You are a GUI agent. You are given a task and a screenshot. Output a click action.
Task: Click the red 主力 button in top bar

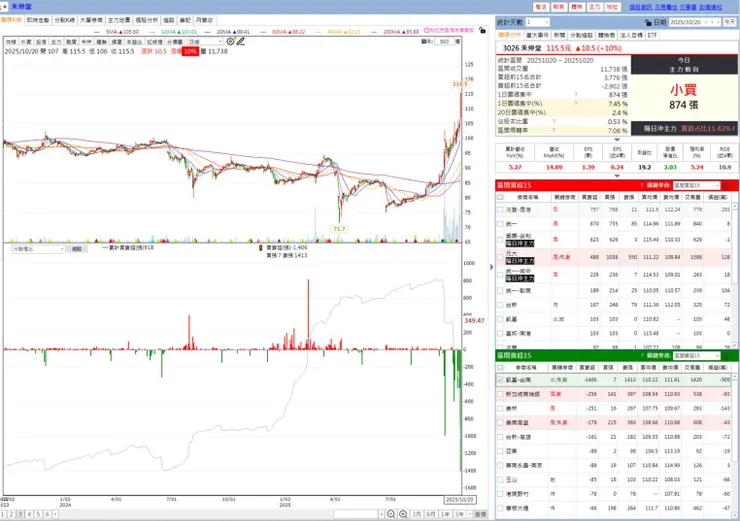click(594, 7)
